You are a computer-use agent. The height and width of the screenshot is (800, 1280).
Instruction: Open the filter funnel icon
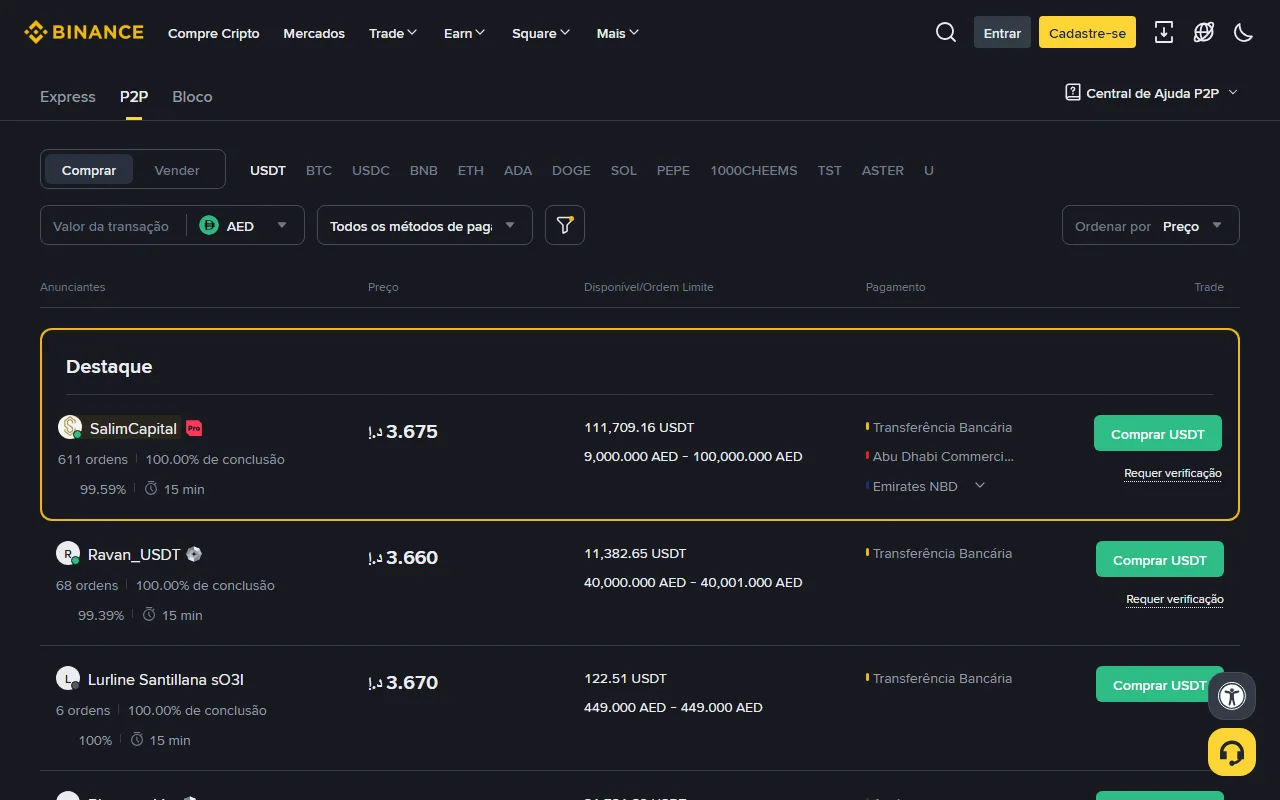[x=565, y=225]
